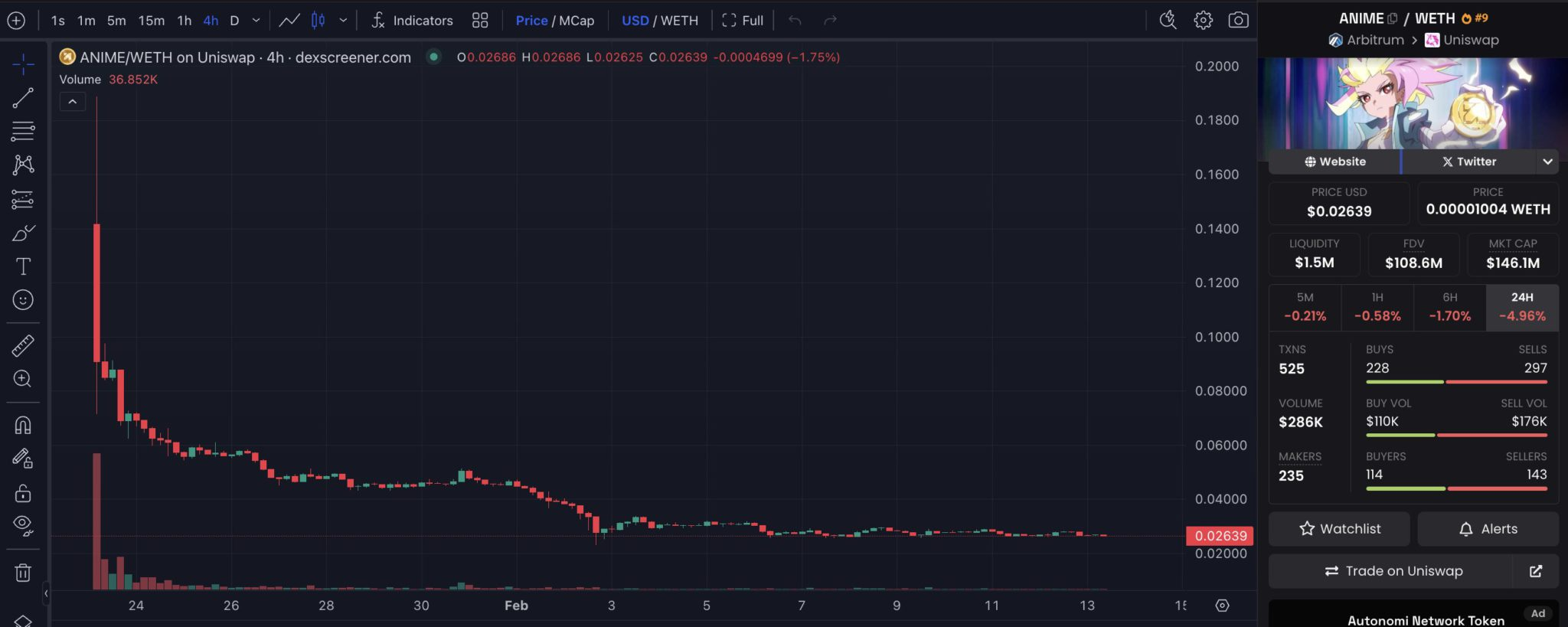
Task: Select the brush drawing tool
Action: pyautogui.click(x=23, y=233)
